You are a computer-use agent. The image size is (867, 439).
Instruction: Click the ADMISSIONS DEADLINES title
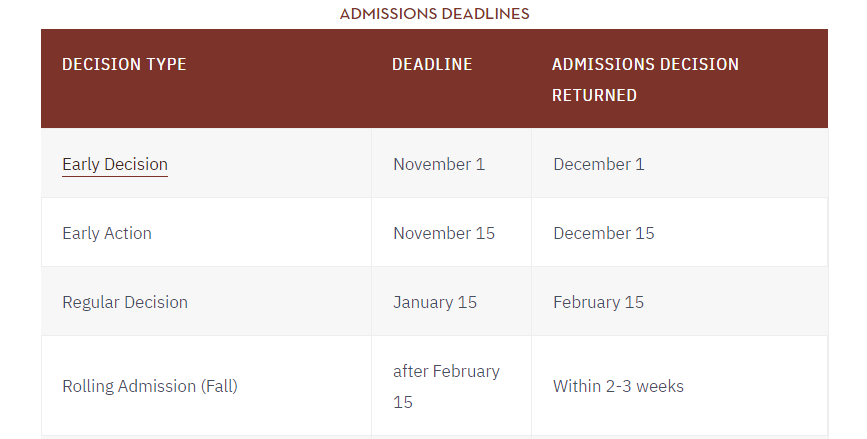click(434, 14)
